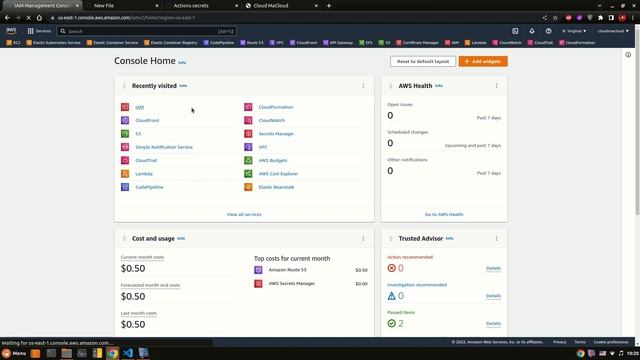Grab the Recently visited widget drag handle
The height and width of the screenshot is (360, 640).
124,86
